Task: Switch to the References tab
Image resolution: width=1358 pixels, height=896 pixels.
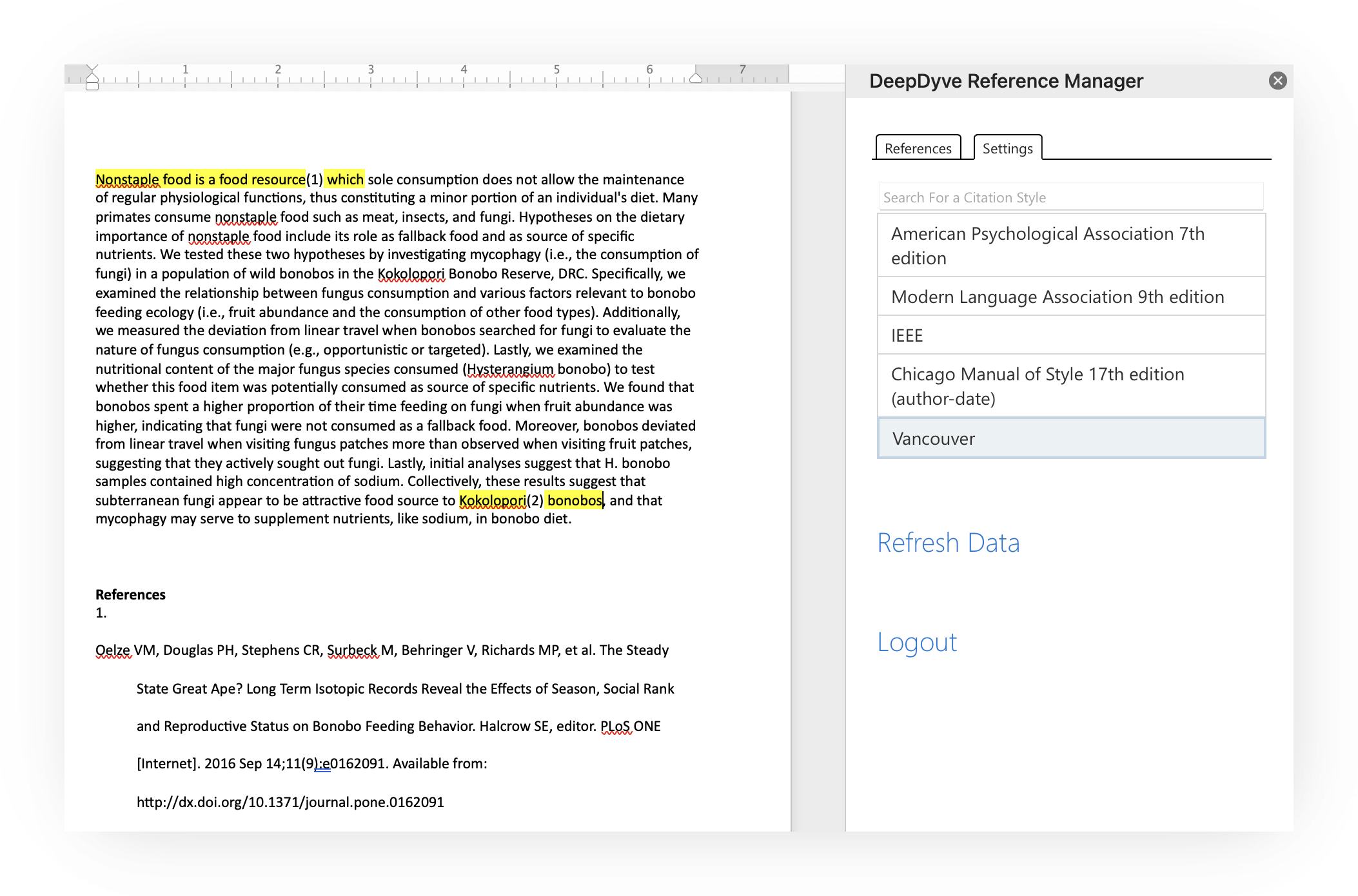Action: (x=918, y=148)
